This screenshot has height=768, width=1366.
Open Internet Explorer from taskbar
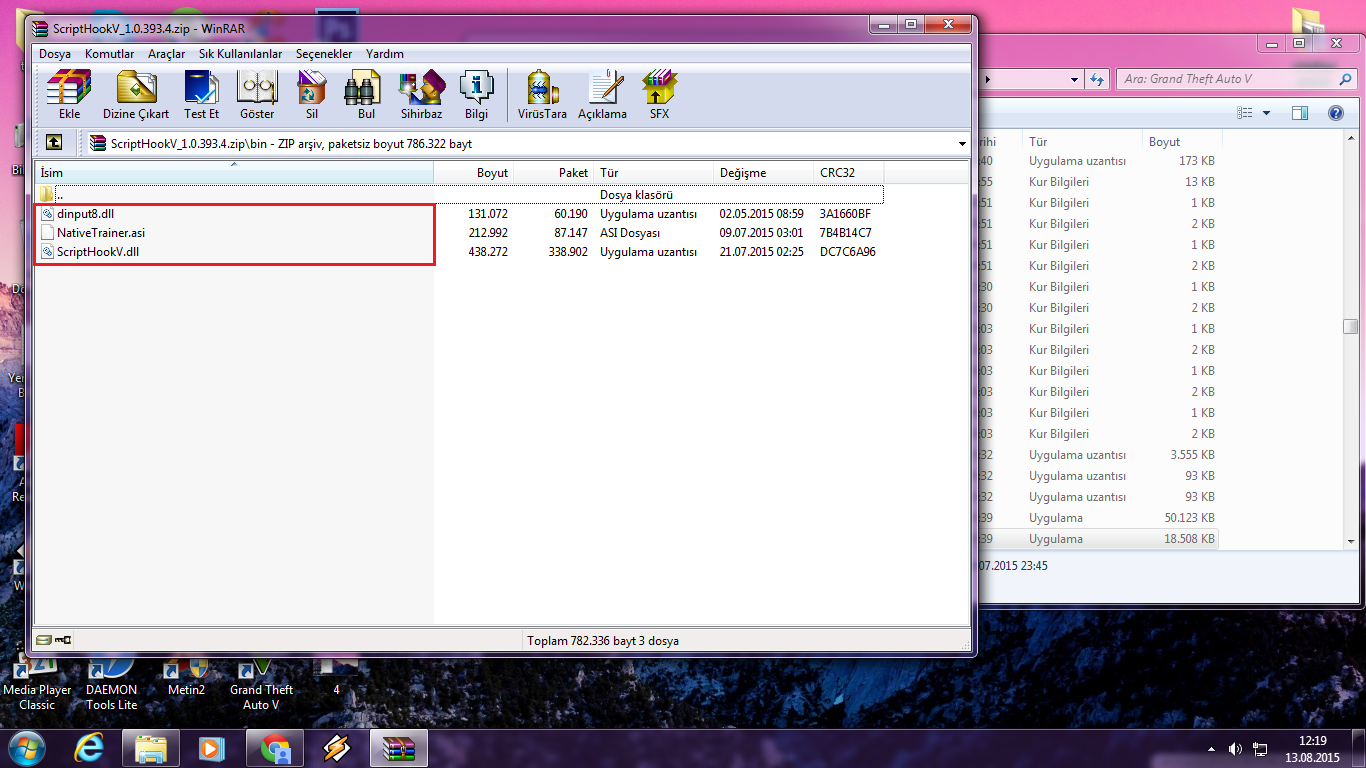(x=89, y=748)
